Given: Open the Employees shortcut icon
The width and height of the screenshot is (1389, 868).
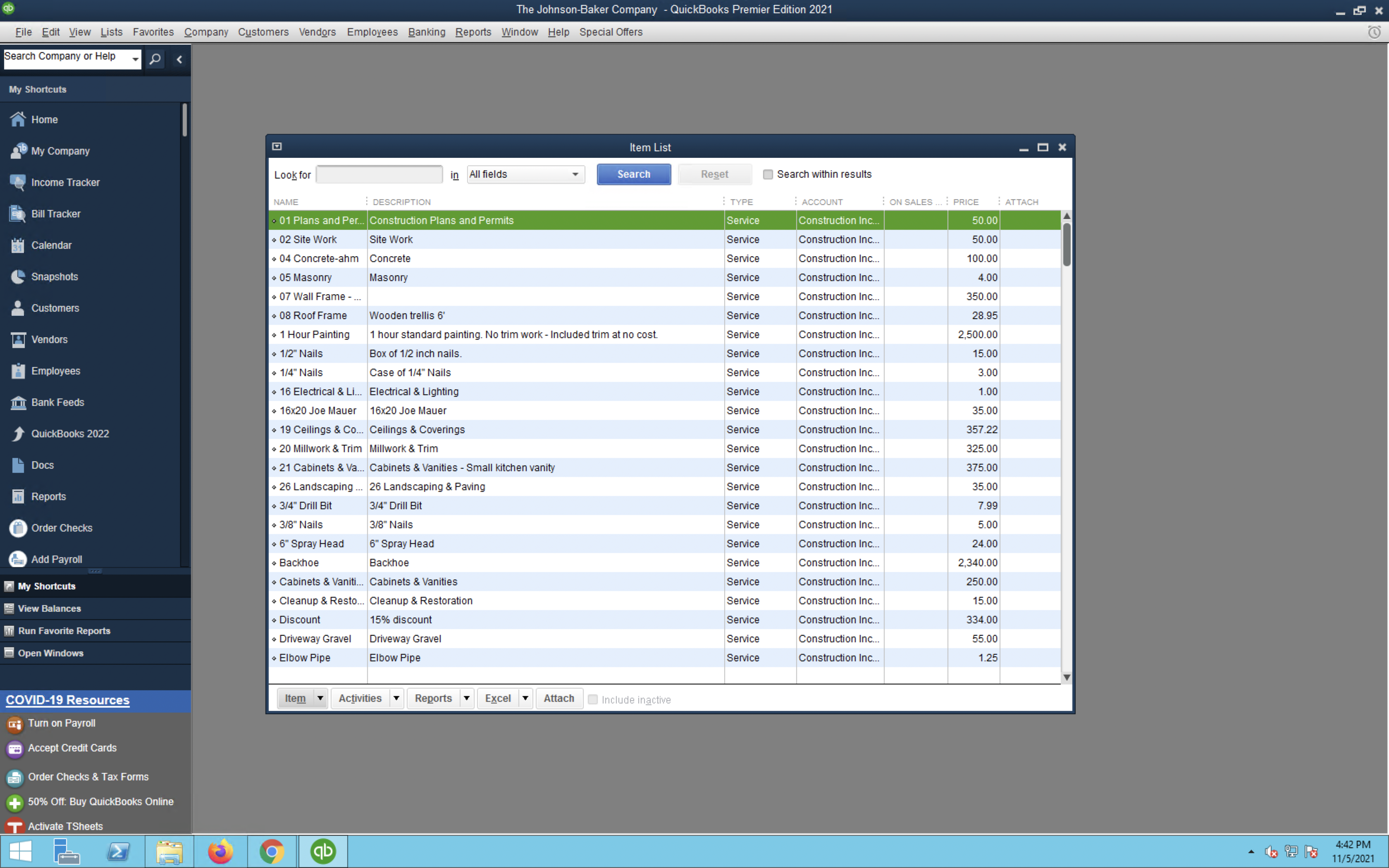Looking at the screenshot, I should 18,371.
